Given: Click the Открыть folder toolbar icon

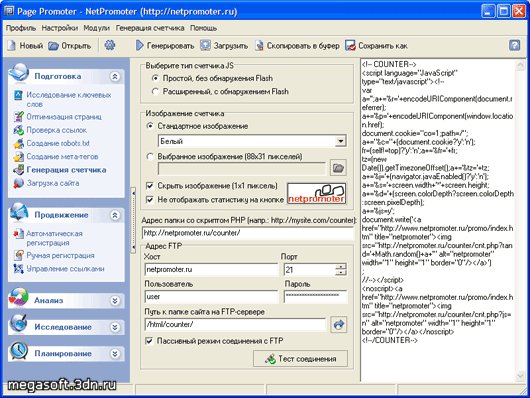Looking at the screenshot, I should [x=53, y=46].
